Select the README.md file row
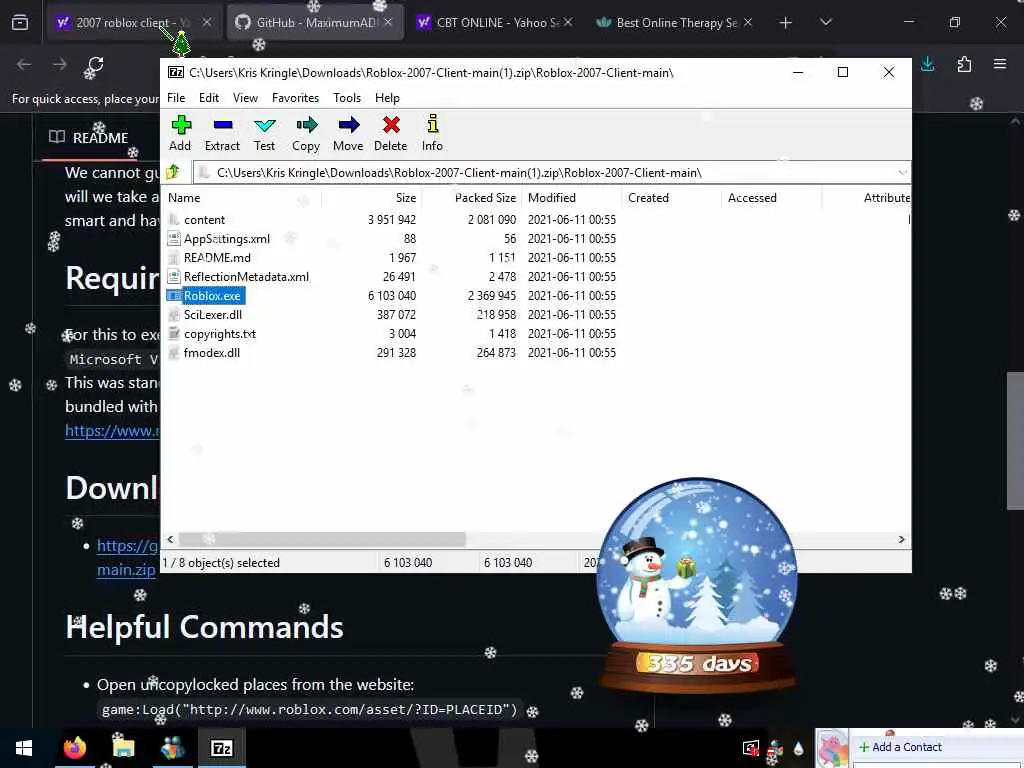 point(217,258)
